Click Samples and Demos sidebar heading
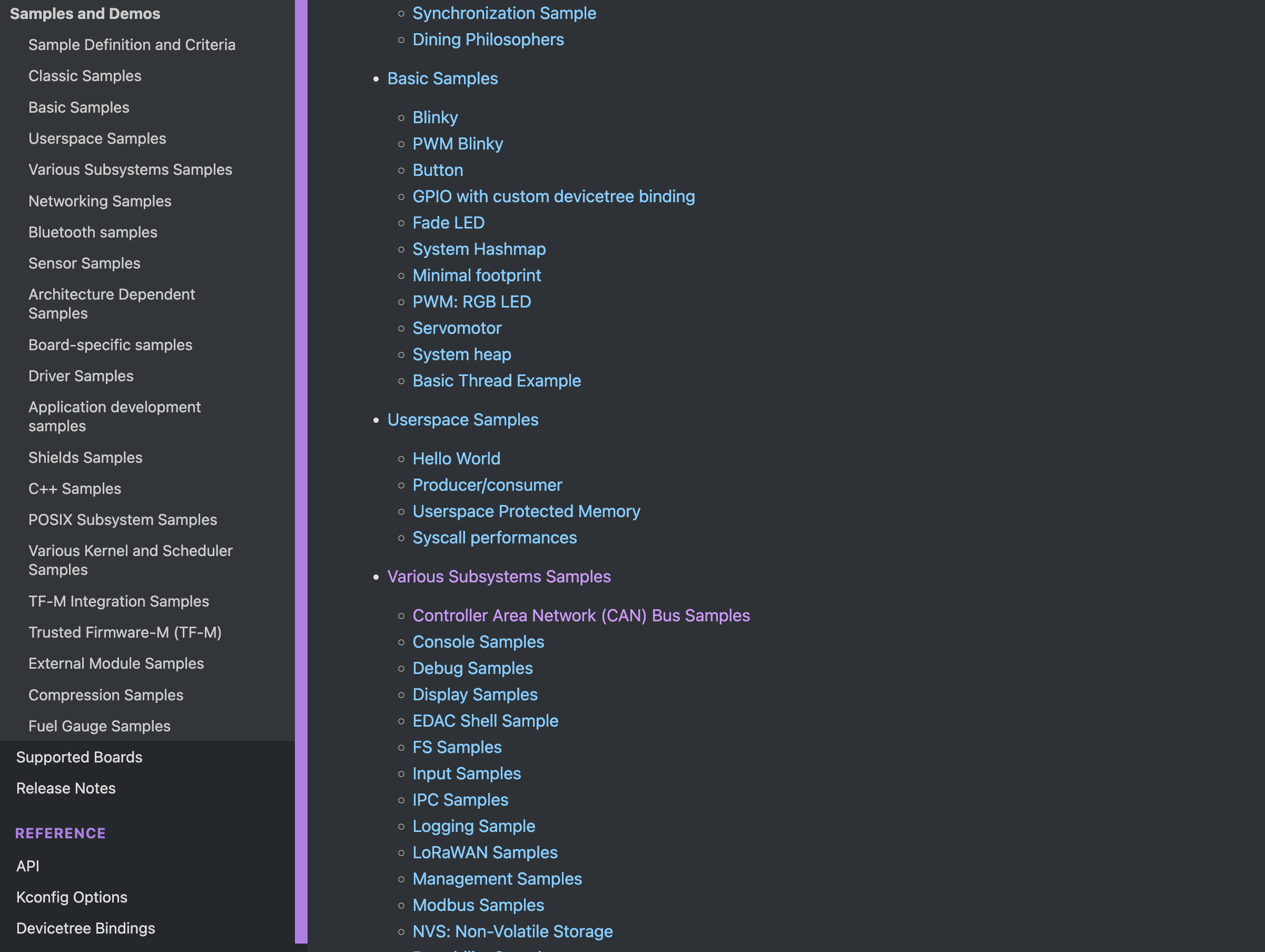This screenshot has width=1265, height=952. click(x=85, y=14)
